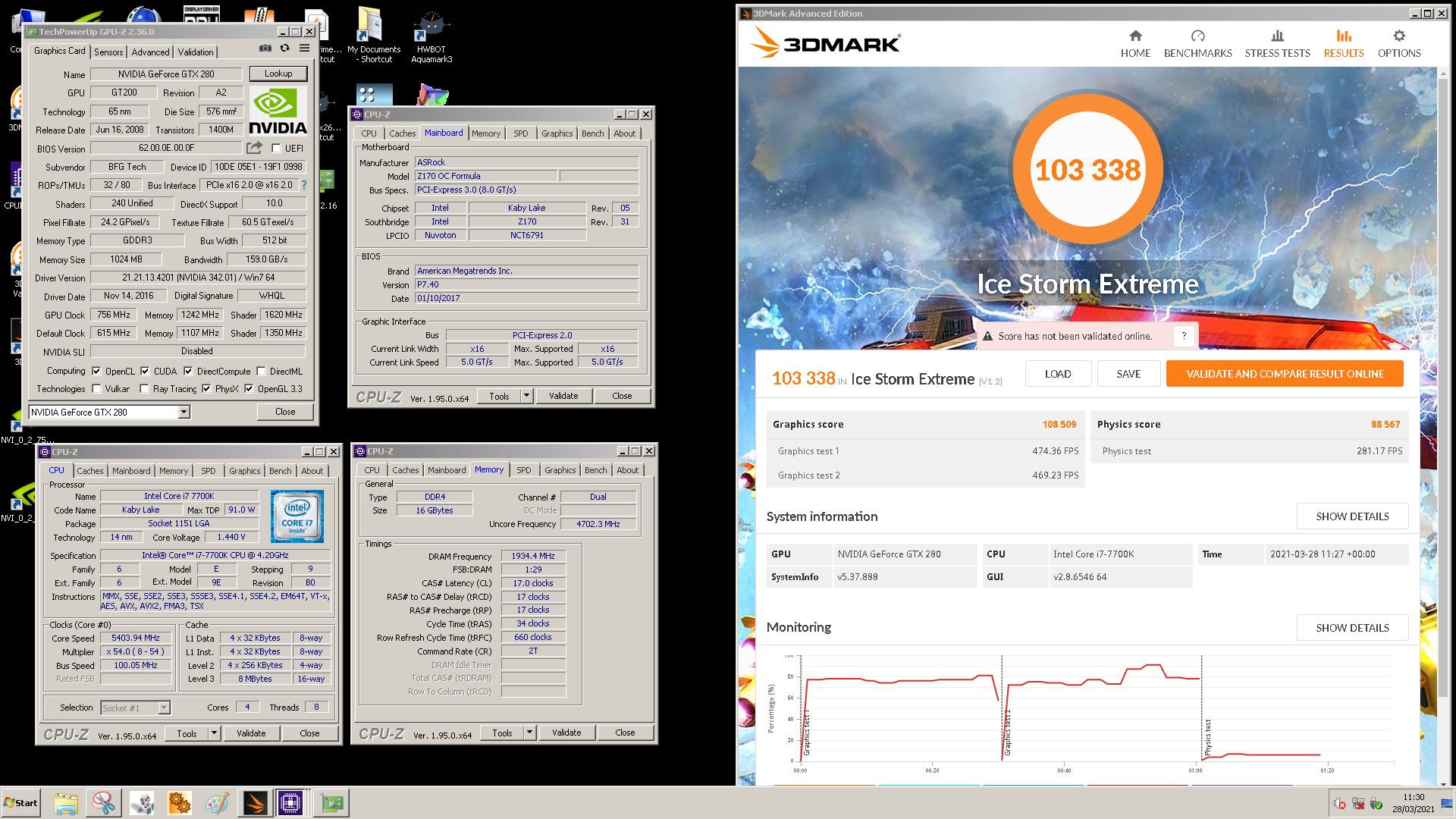Image resolution: width=1456 pixels, height=819 pixels.
Task: Open the Validation tab in GPU-Z
Action: click(x=196, y=52)
